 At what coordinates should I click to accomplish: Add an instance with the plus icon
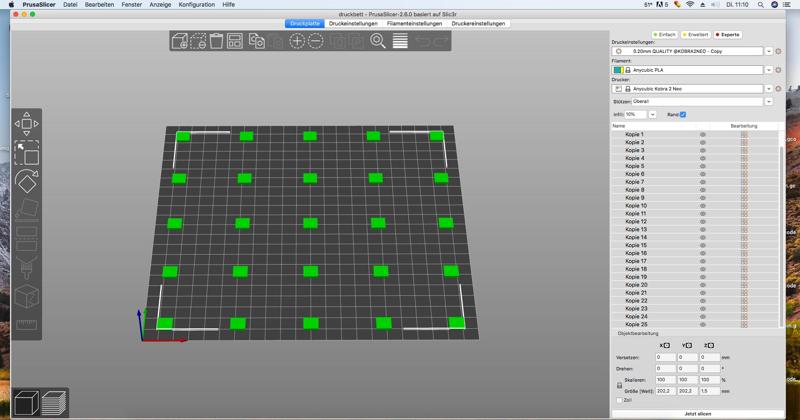[x=297, y=41]
